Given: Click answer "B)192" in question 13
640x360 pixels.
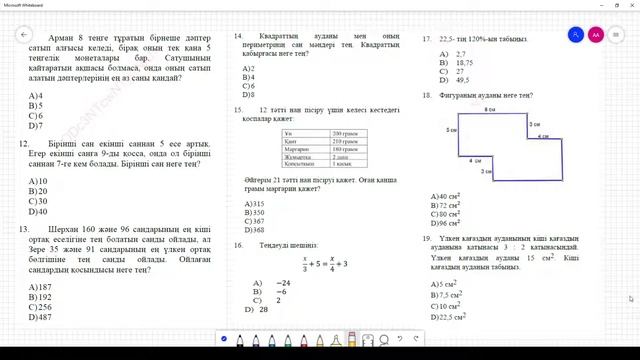Looking at the screenshot, I should (x=40, y=297).
